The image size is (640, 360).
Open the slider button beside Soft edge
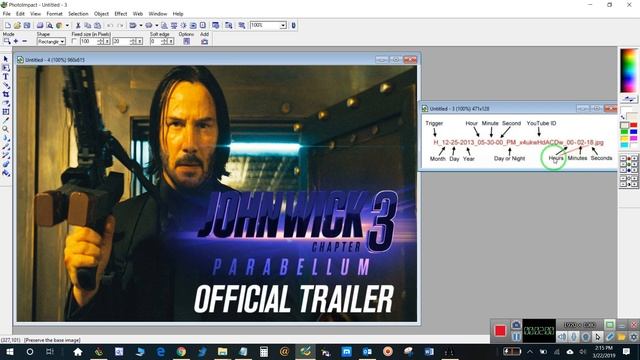point(171,42)
